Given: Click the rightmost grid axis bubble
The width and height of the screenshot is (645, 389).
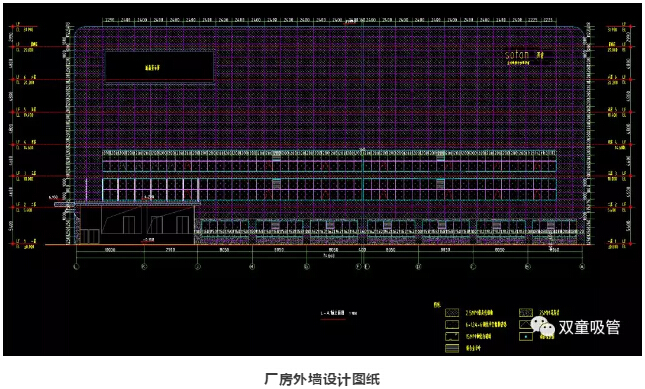Looking at the screenshot, I should click(x=582, y=267).
